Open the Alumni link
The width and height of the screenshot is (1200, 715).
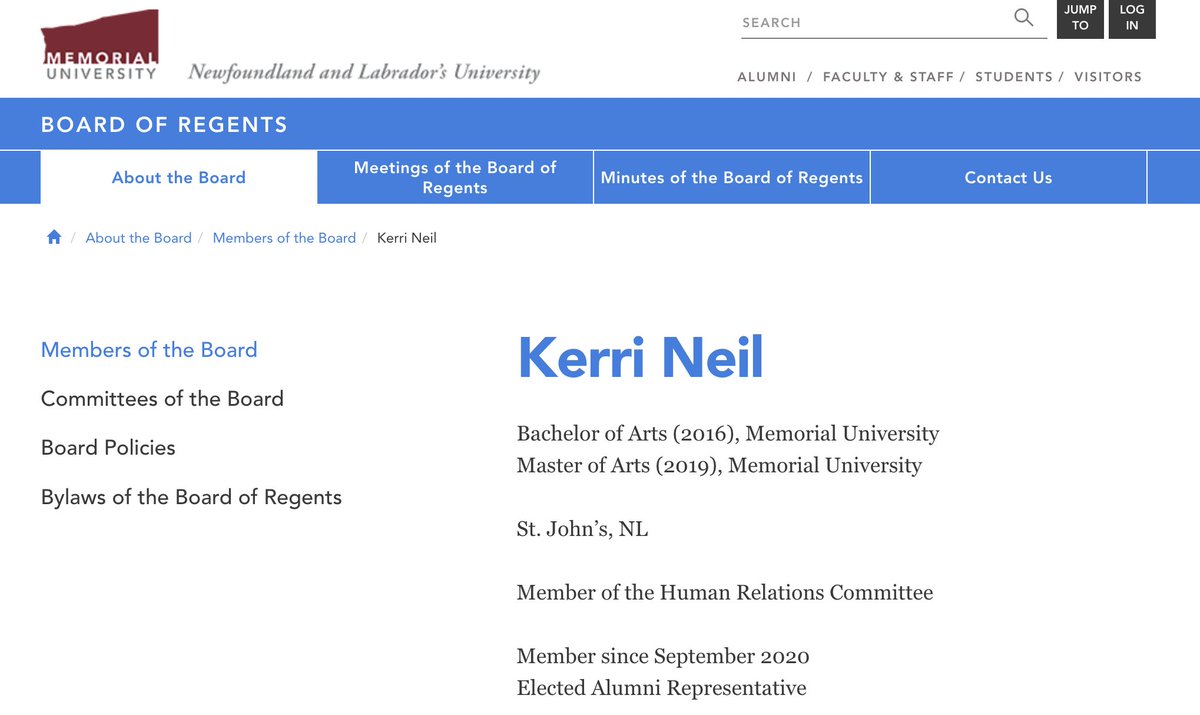point(767,76)
